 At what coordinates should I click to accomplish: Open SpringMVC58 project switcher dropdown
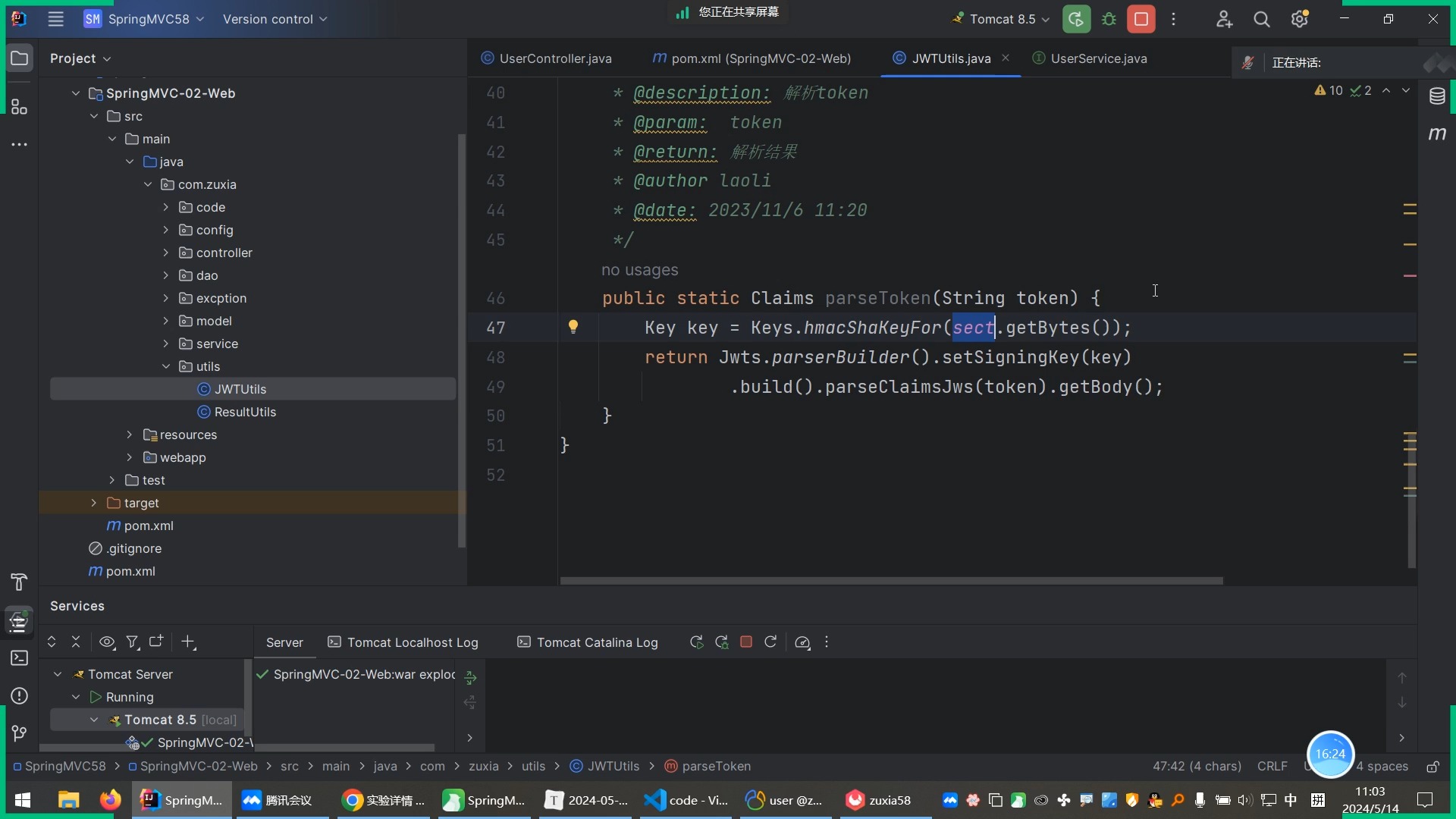coord(144,19)
